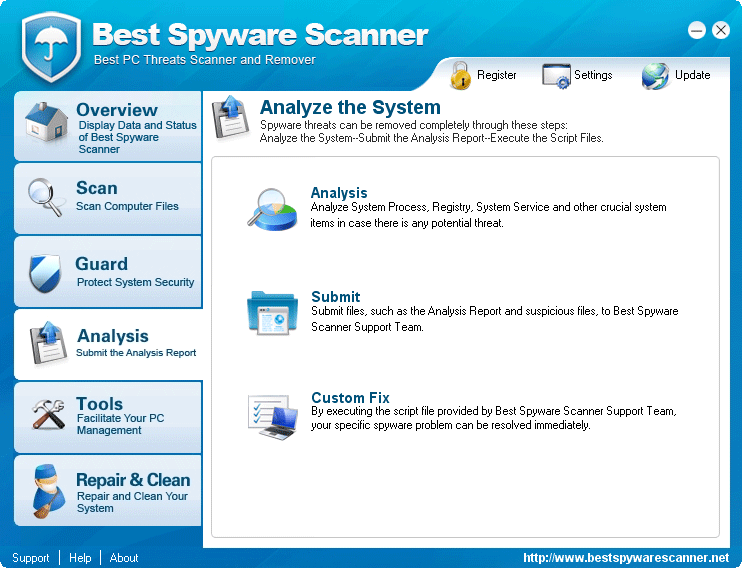Screen dimensions: 742x568
Task: Open the Overview tab
Action: [108, 126]
